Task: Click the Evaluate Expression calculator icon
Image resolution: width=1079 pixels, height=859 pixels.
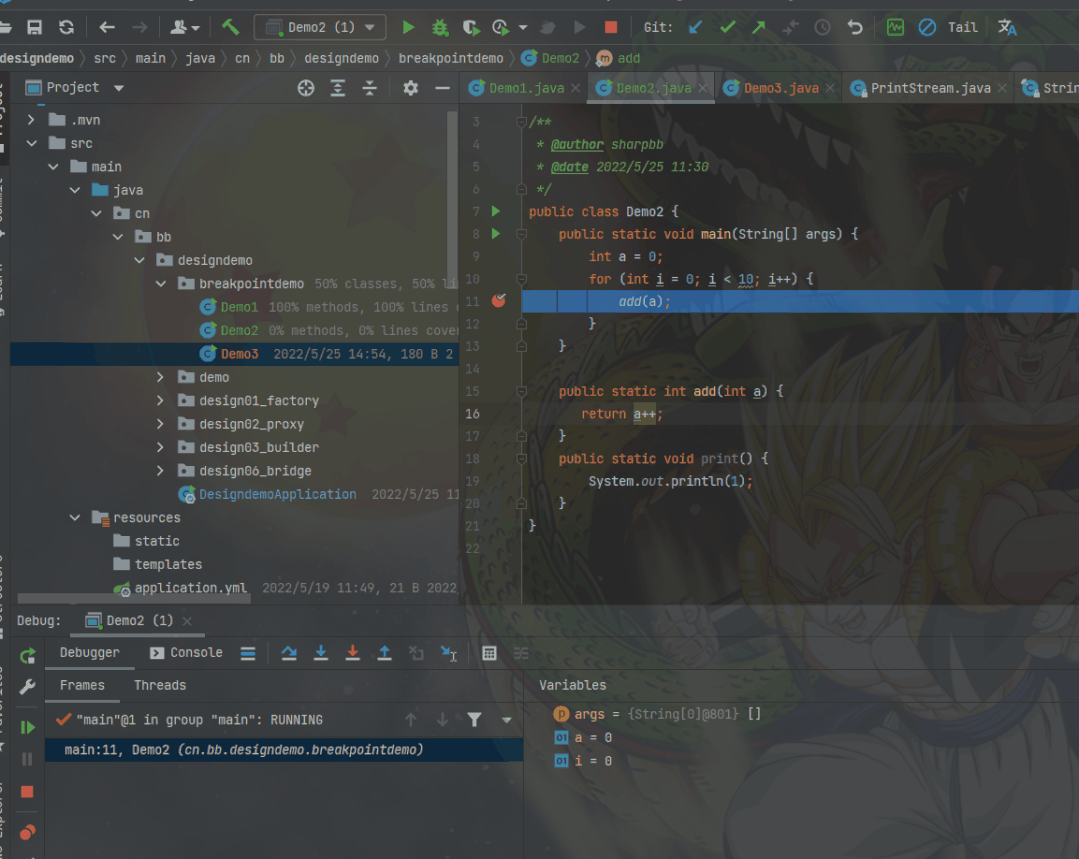Action: pos(489,653)
